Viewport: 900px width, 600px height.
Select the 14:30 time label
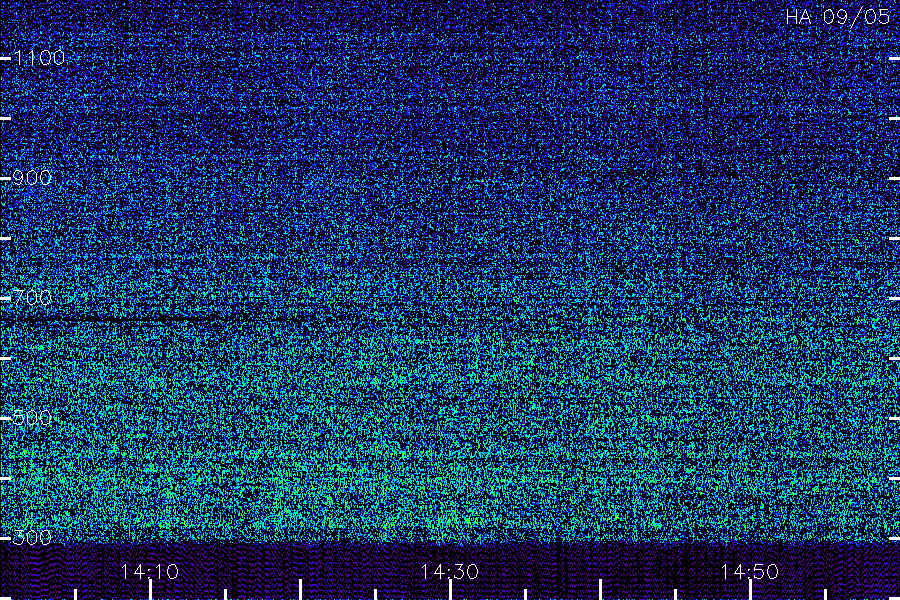click(449, 572)
